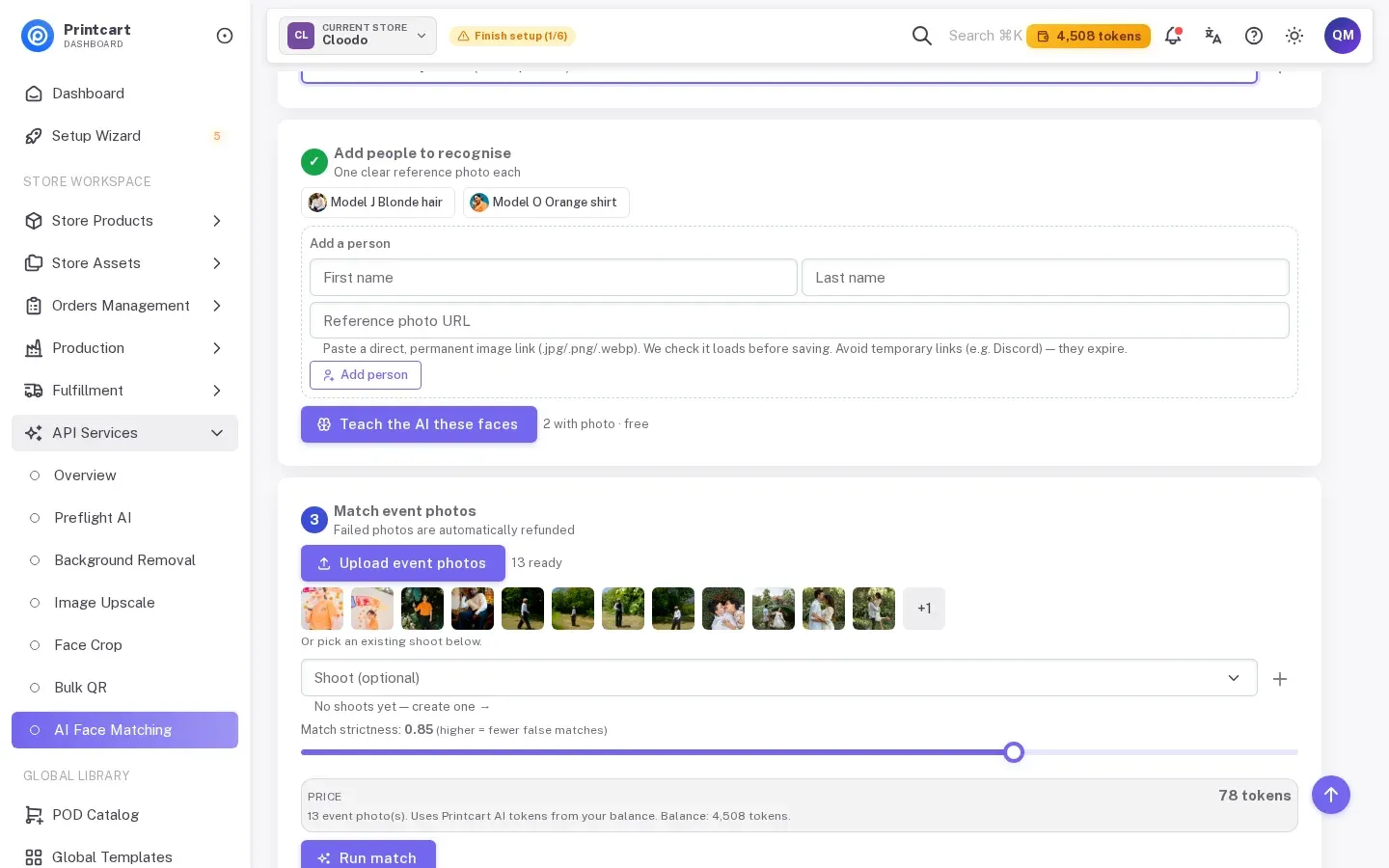The image size is (1389, 868).
Task: Focus the Reference photo URL field
Action: (x=800, y=320)
